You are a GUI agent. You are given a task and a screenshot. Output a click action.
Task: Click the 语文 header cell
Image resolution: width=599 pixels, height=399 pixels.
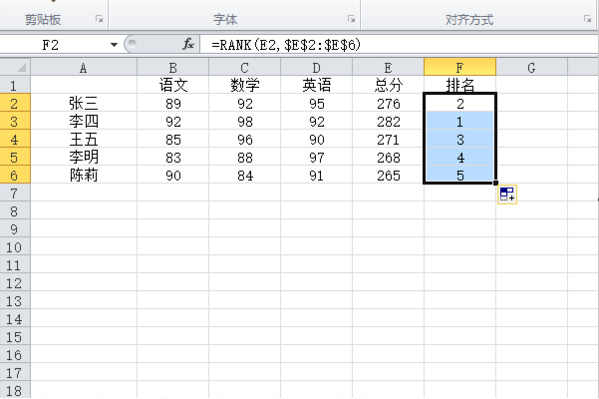(173, 85)
